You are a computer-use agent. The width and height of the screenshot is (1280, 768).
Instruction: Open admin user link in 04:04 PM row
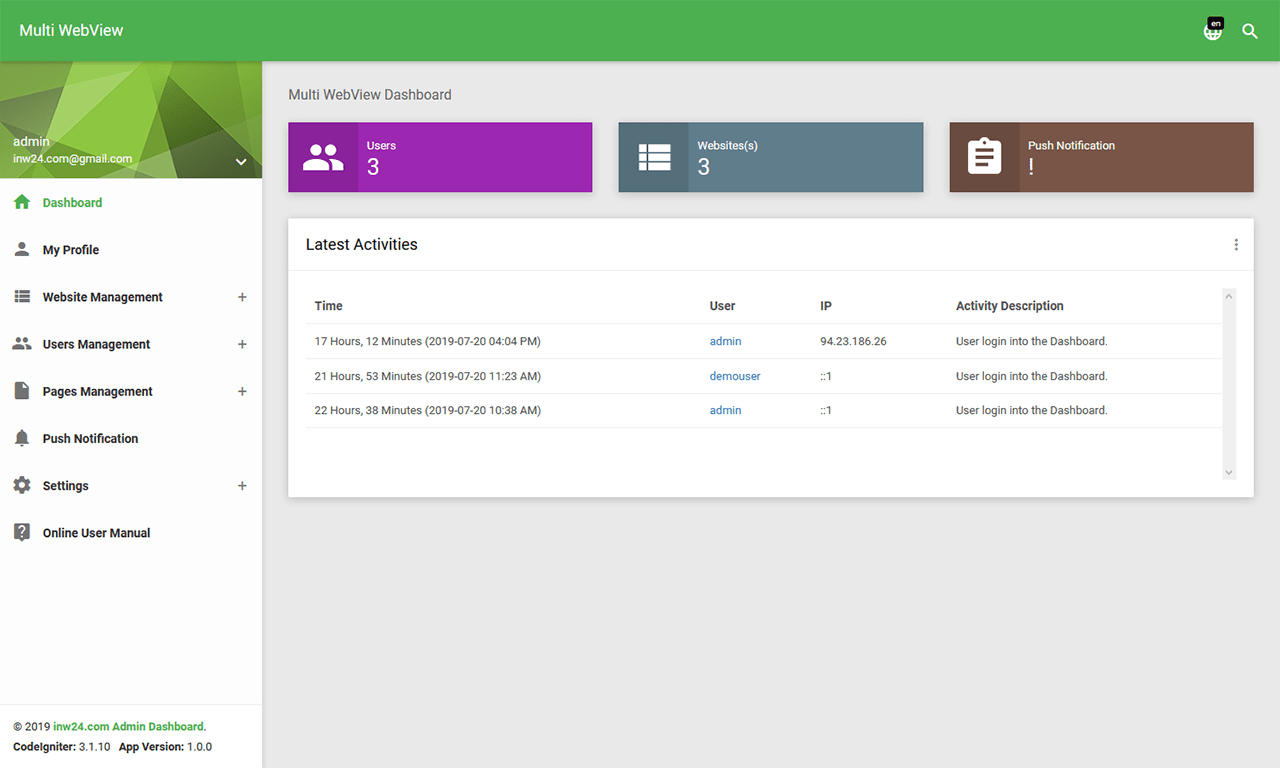point(725,341)
